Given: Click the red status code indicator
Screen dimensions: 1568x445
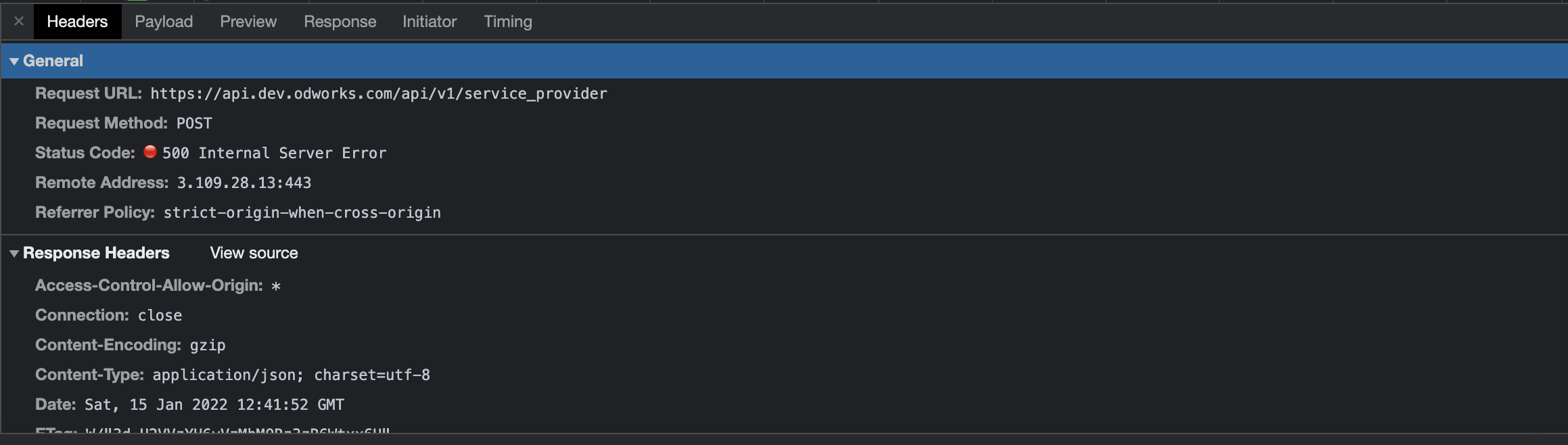Looking at the screenshot, I should coord(150,152).
